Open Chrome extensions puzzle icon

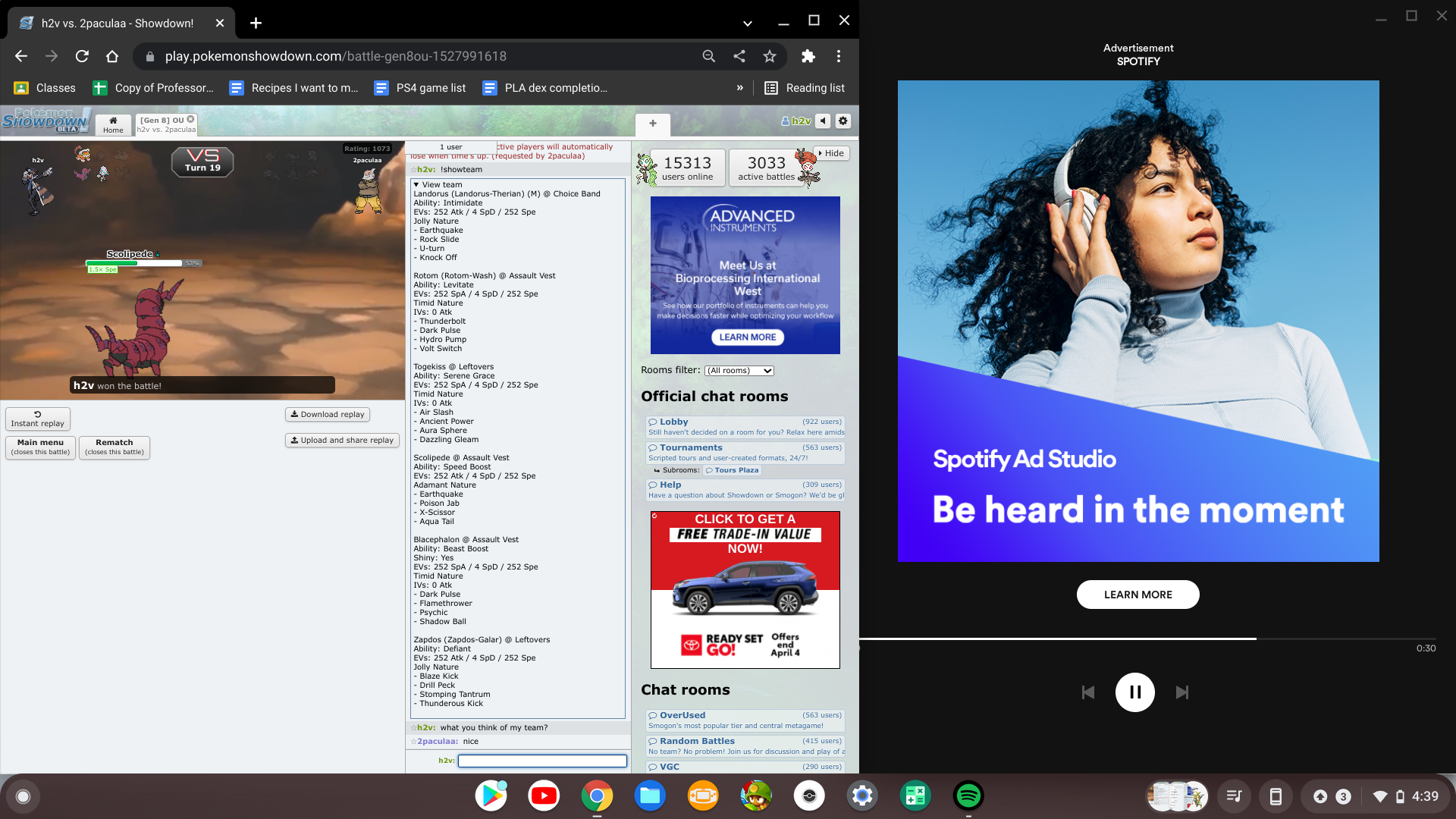pyautogui.click(x=808, y=56)
